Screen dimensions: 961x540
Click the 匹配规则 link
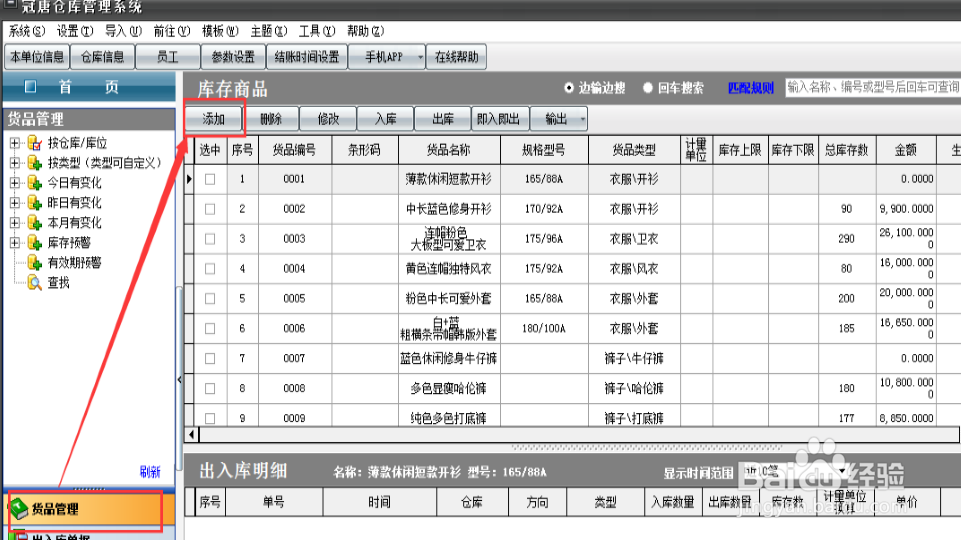click(751, 88)
